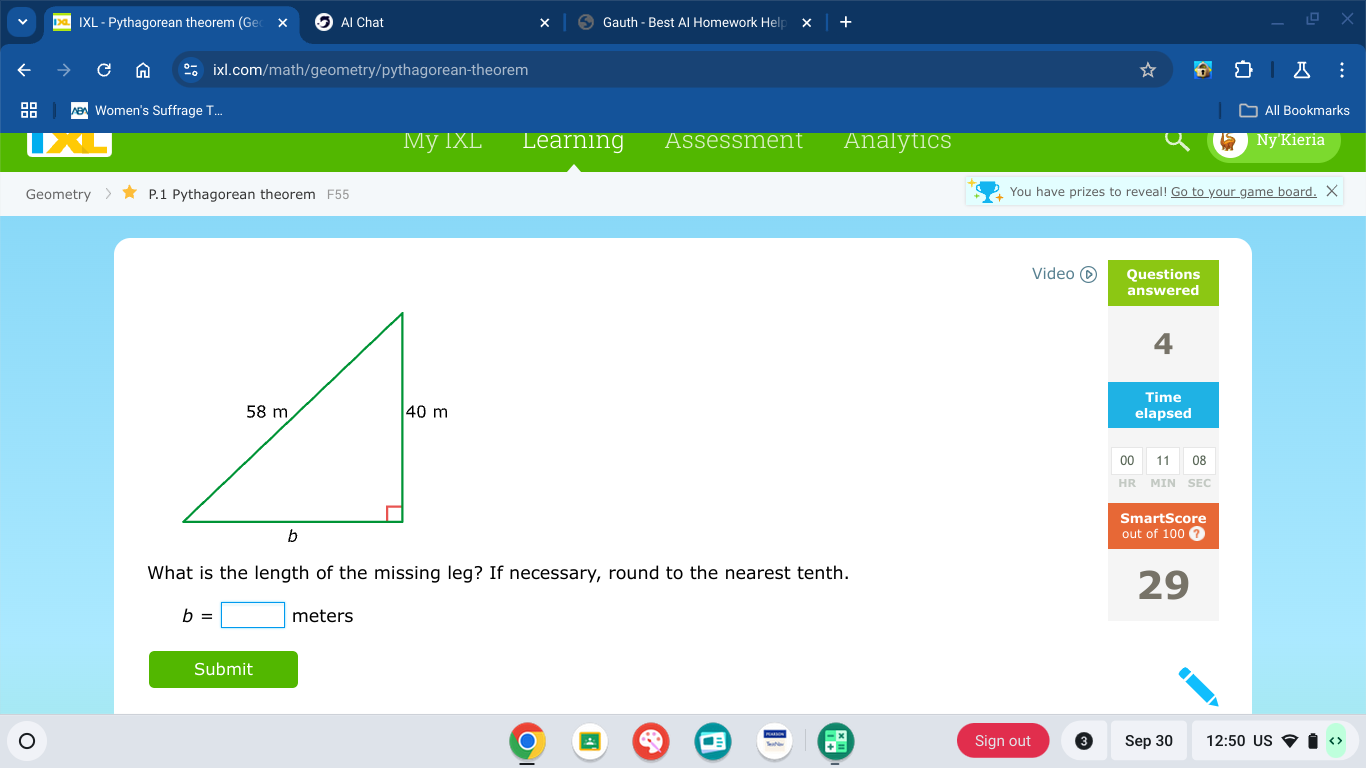The width and height of the screenshot is (1366, 768).
Task: Bookmark this page with star icon
Action: (x=1148, y=70)
